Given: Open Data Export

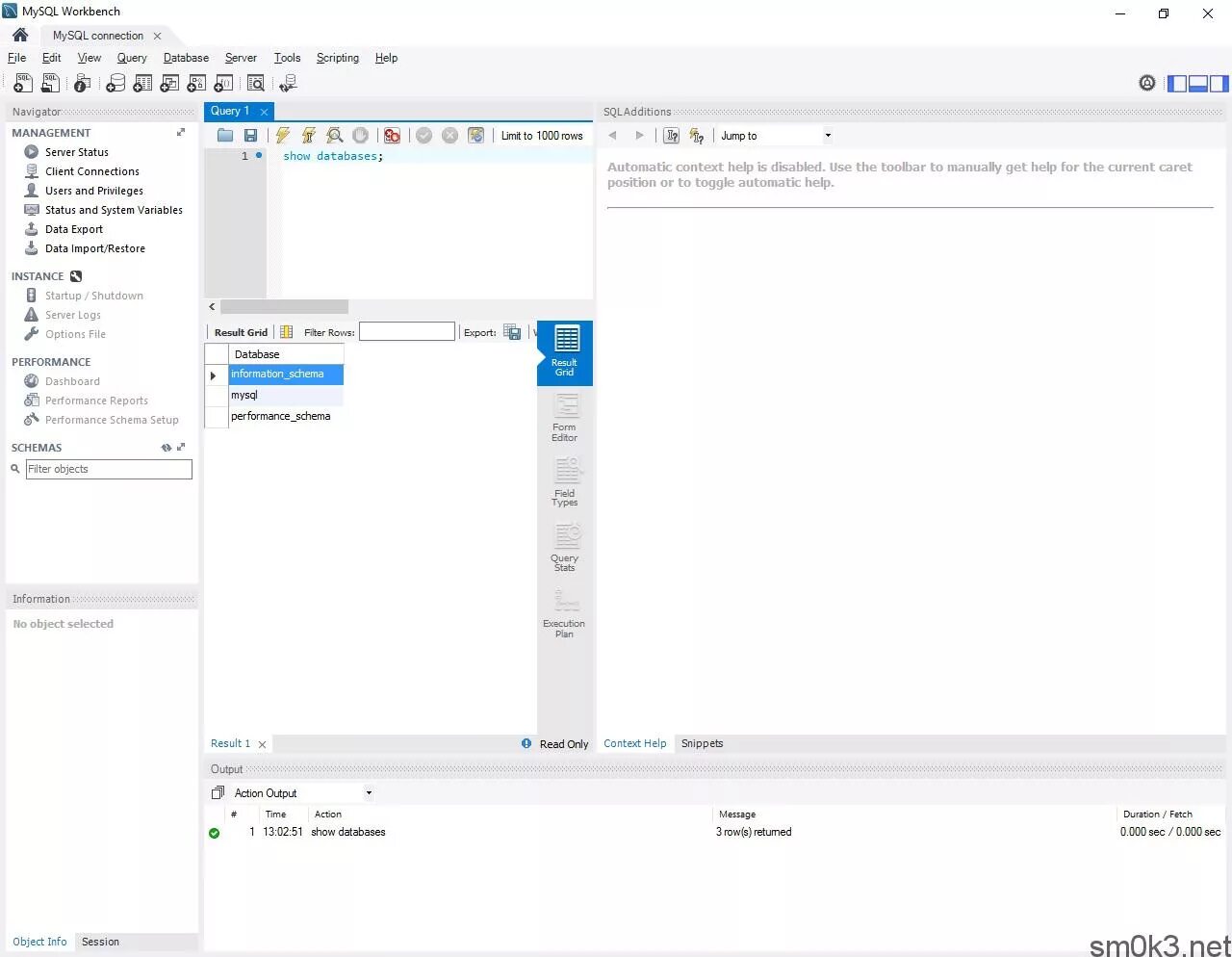Looking at the screenshot, I should coord(74,229).
